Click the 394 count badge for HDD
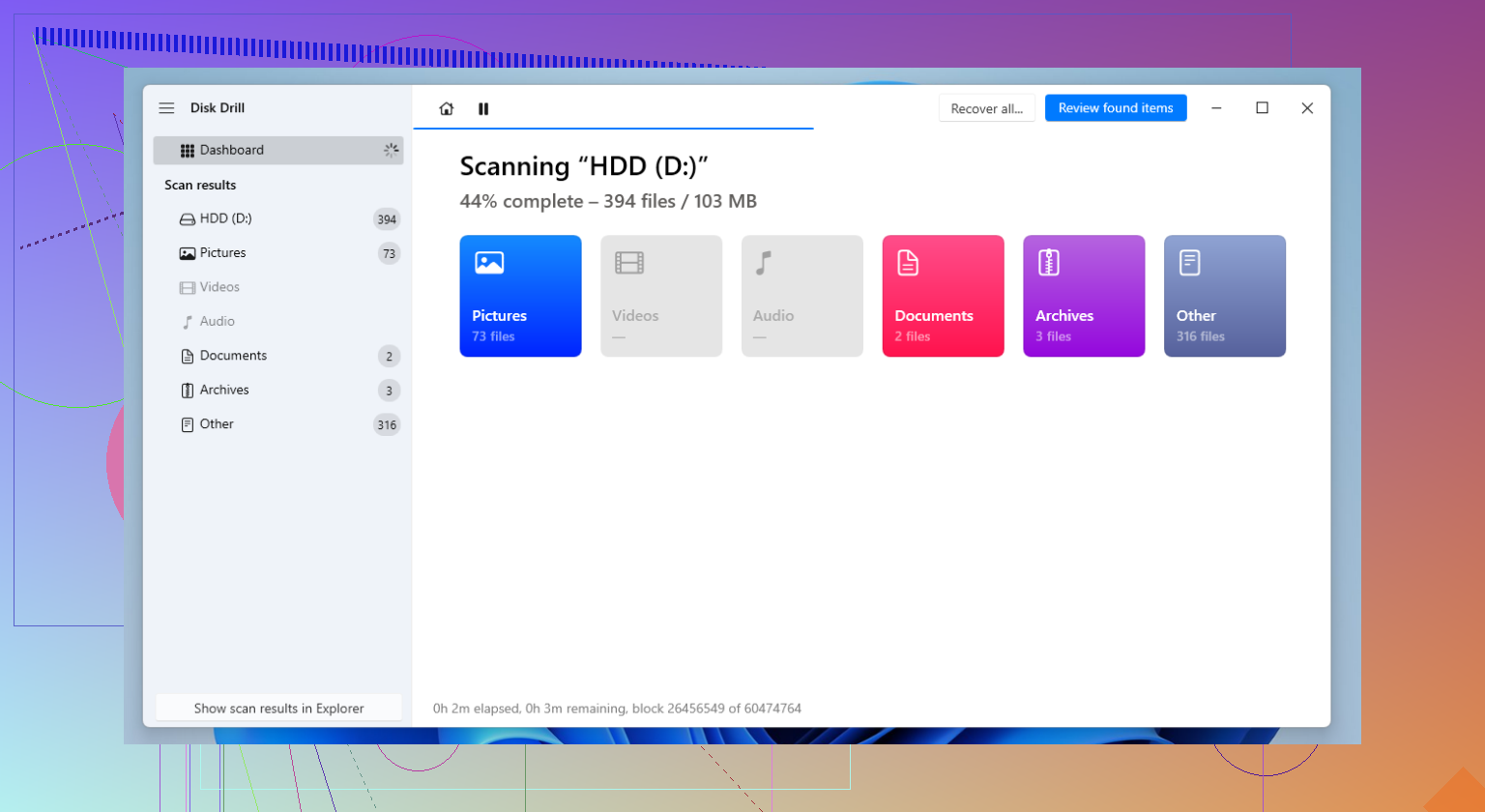 coord(387,219)
